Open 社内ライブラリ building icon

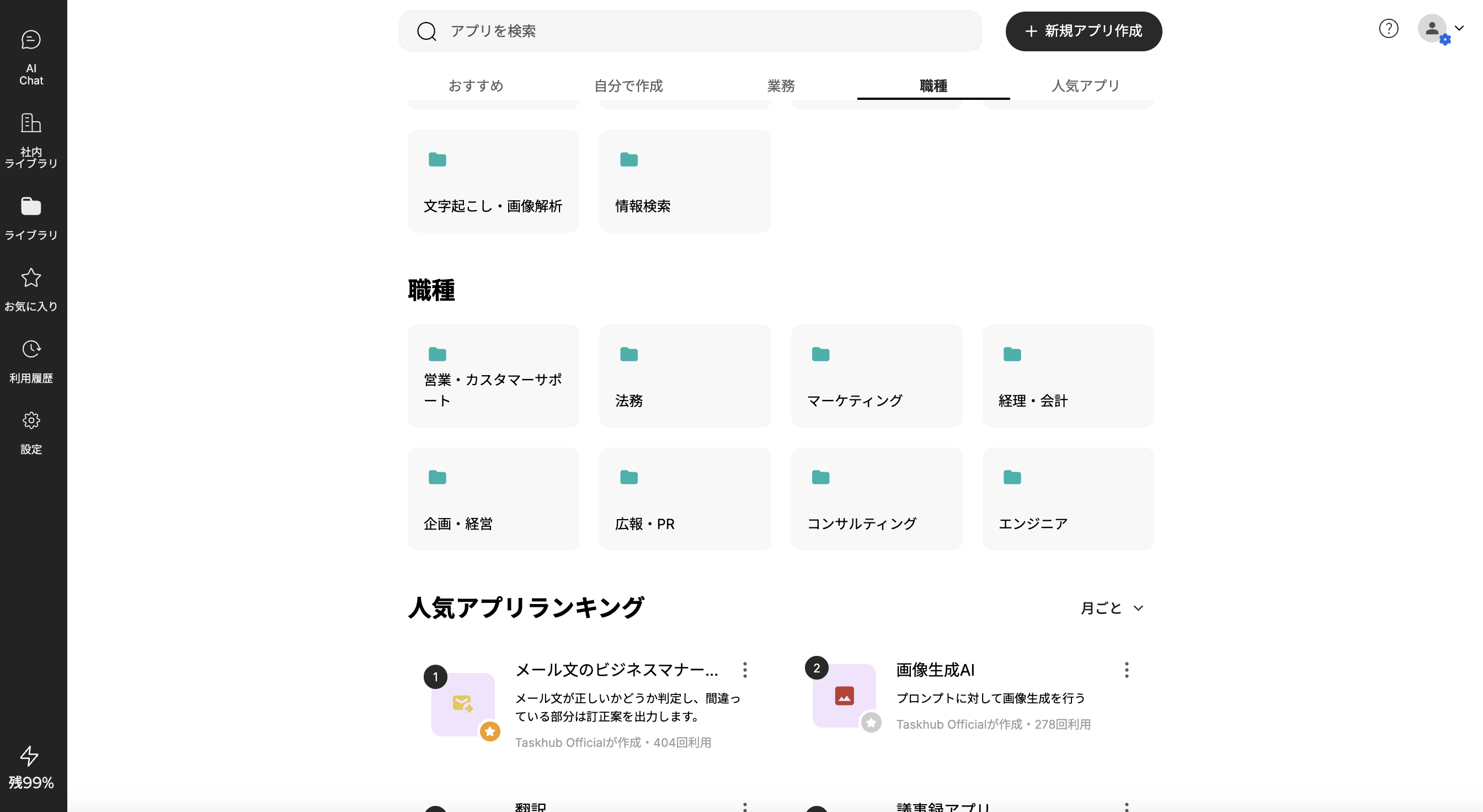click(x=31, y=140)
